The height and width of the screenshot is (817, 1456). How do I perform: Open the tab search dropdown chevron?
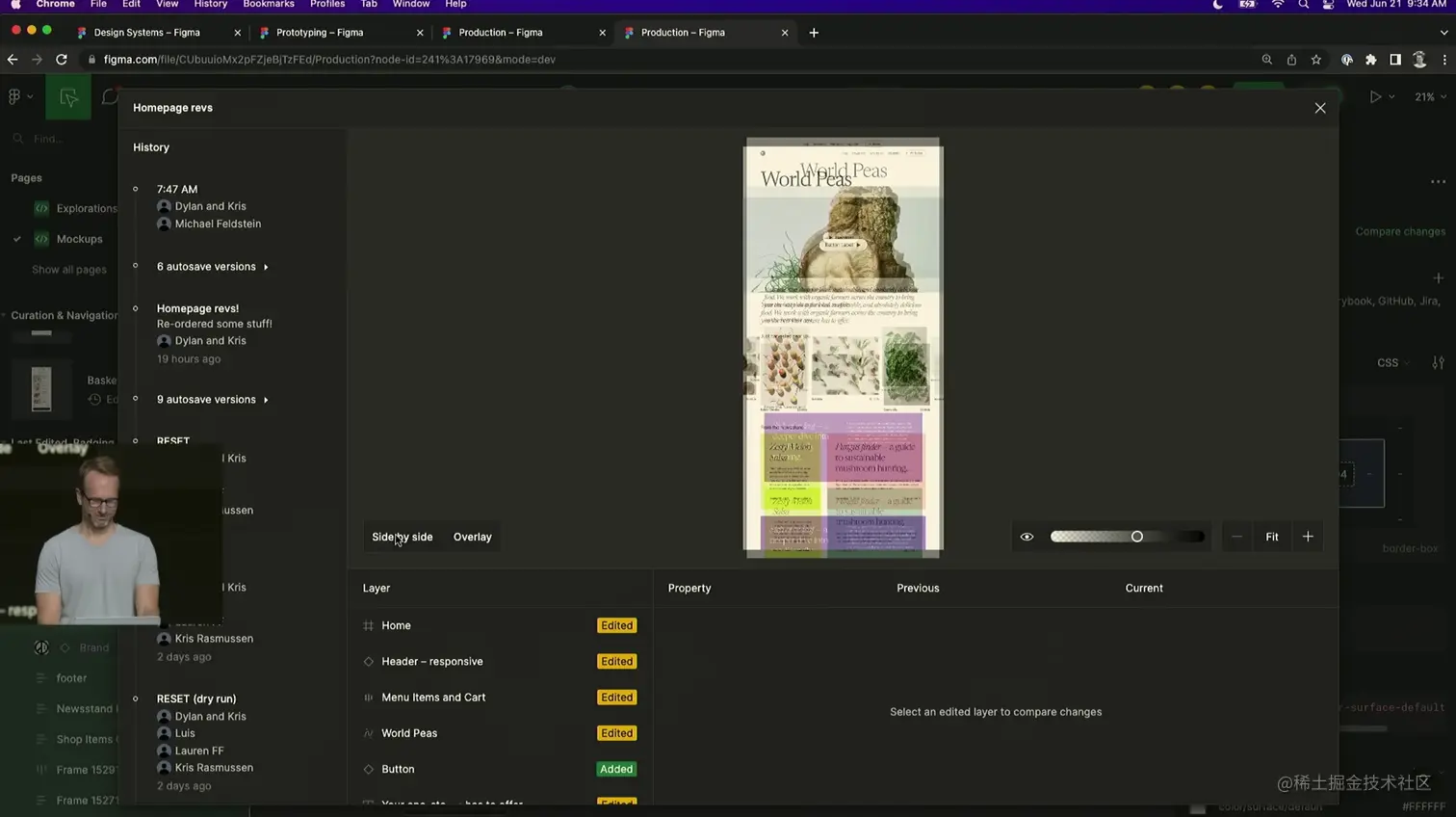pos(1443,33)
